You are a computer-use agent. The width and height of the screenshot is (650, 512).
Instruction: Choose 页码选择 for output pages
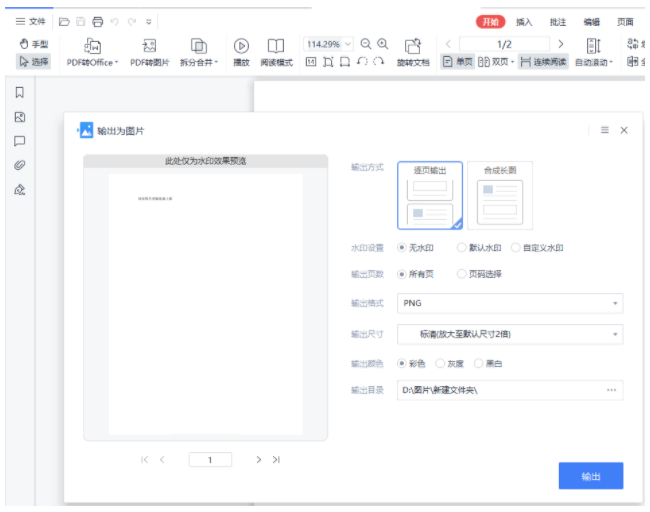tap(461, 273)
